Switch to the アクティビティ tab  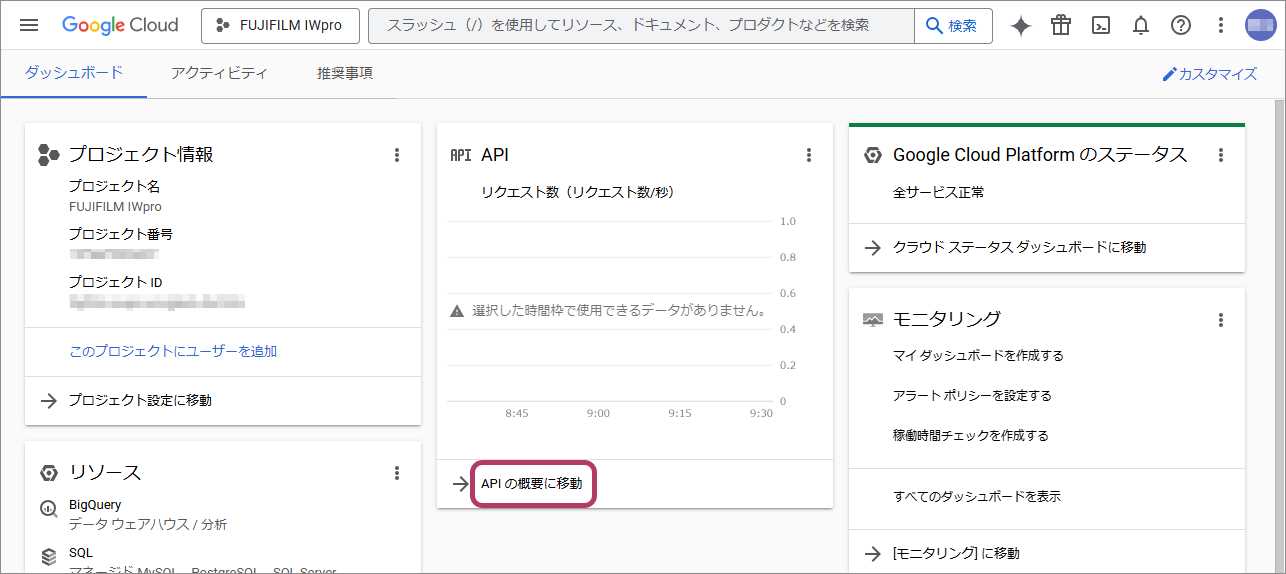pyautogui.click(x=219, y=73)
